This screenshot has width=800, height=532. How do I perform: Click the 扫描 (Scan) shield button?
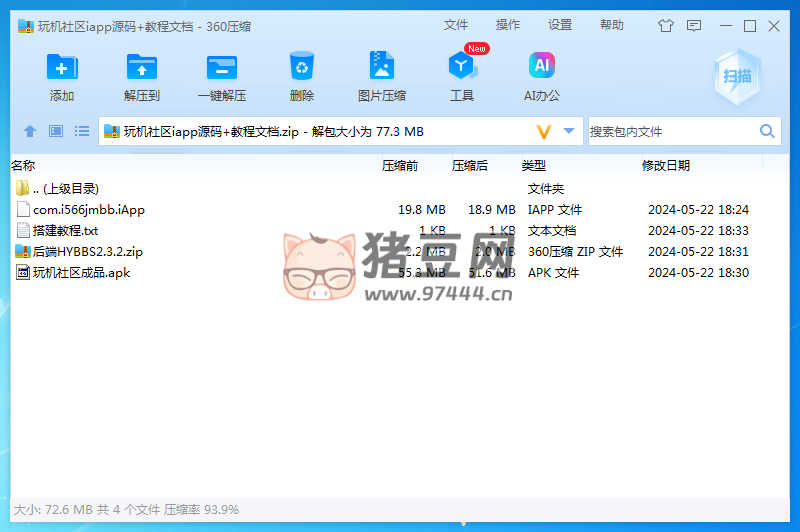[x=738, y=76]
